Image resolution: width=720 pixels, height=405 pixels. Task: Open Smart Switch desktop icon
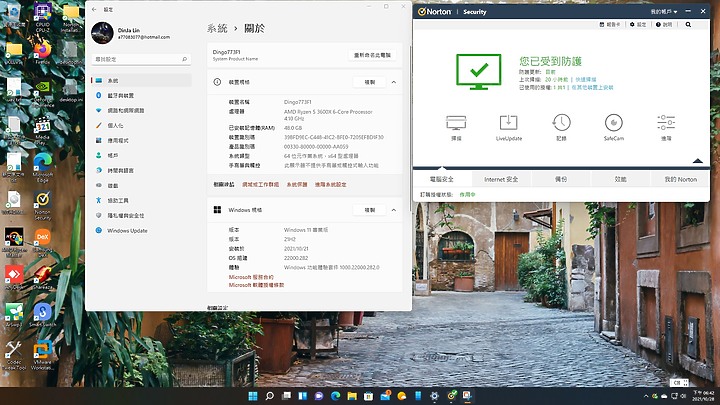coord(43,315)
